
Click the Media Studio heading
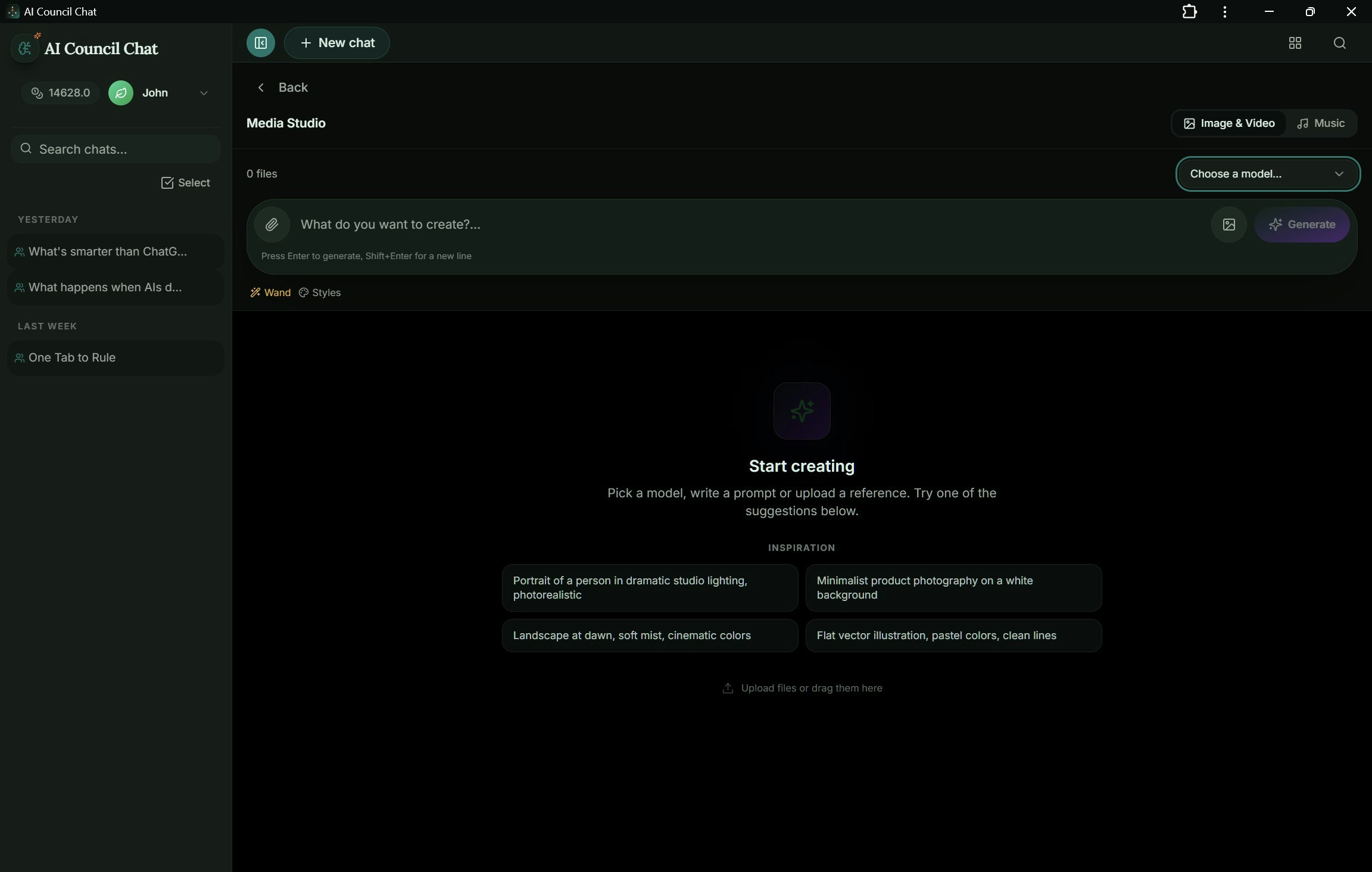[286, 123]
